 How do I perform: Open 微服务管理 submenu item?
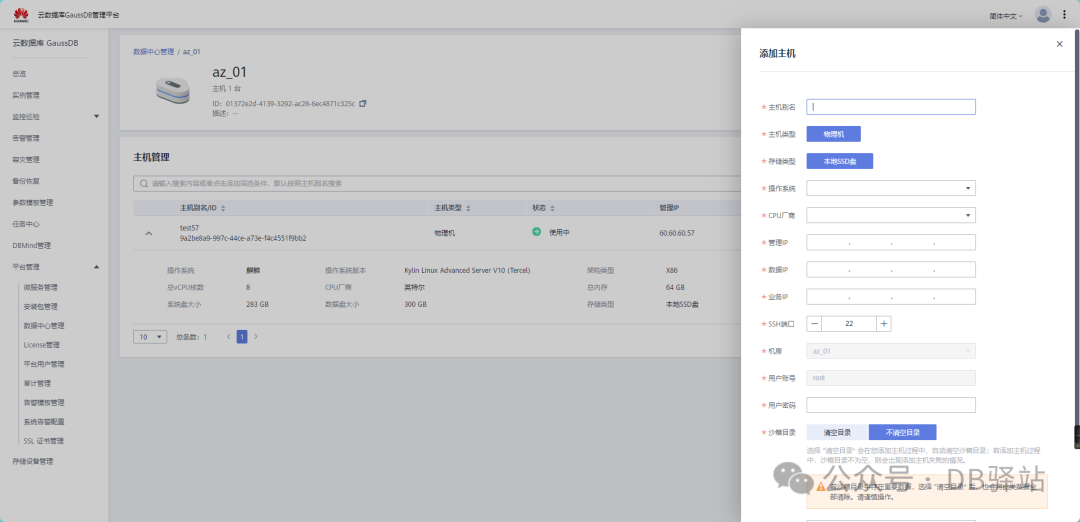click(41, 287)
